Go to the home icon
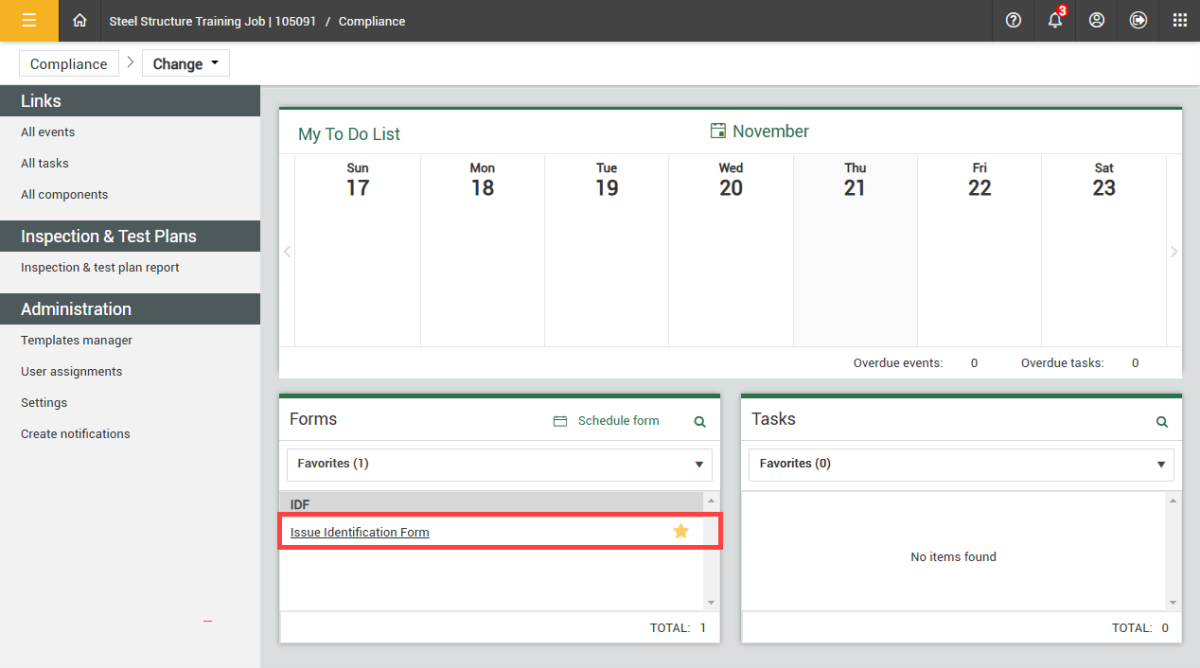This screenshot has height=668, width=1200. [x=80, y=20]
